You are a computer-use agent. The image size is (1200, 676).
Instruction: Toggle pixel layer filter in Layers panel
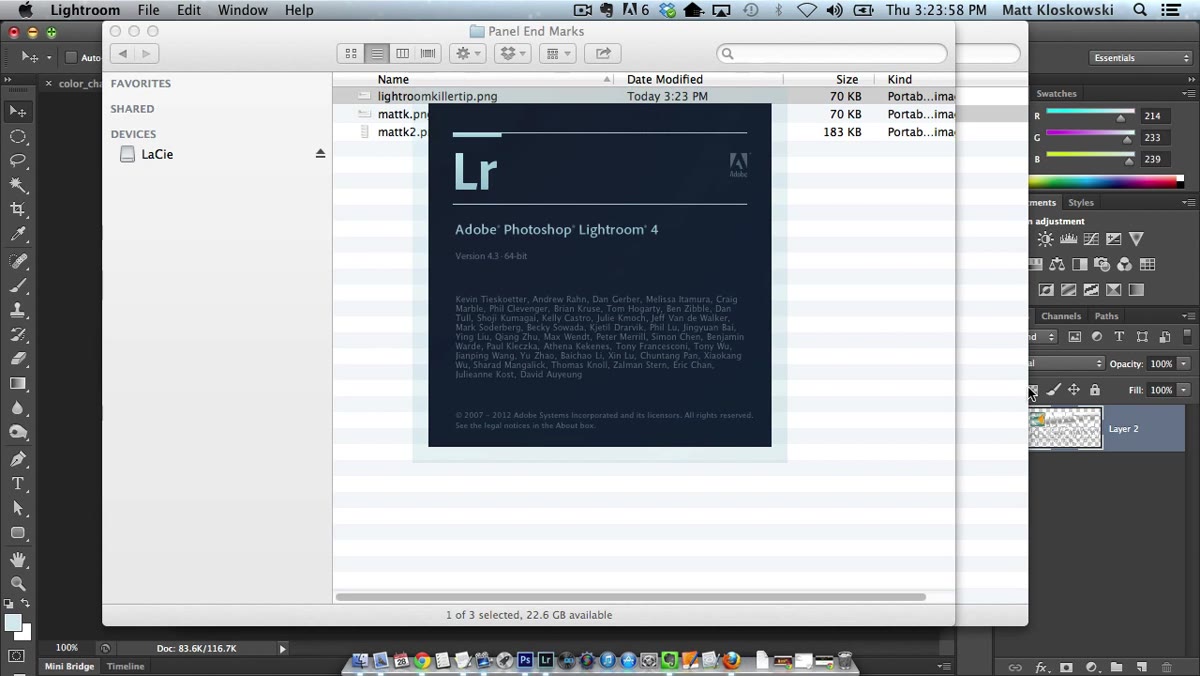pyautogui.click(x=1075, y=337)
